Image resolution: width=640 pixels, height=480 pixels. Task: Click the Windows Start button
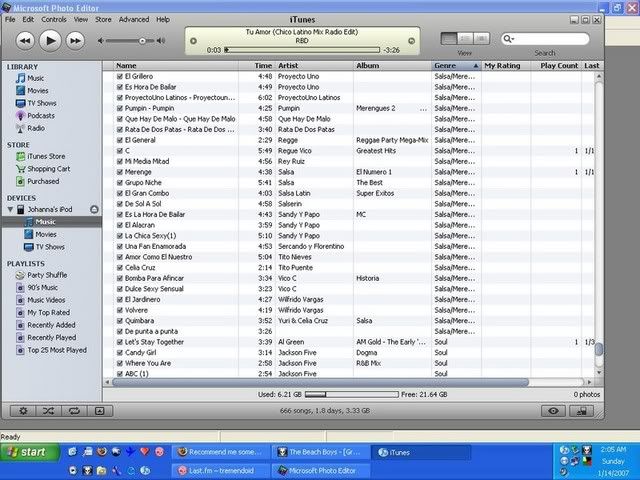[27, 452]
